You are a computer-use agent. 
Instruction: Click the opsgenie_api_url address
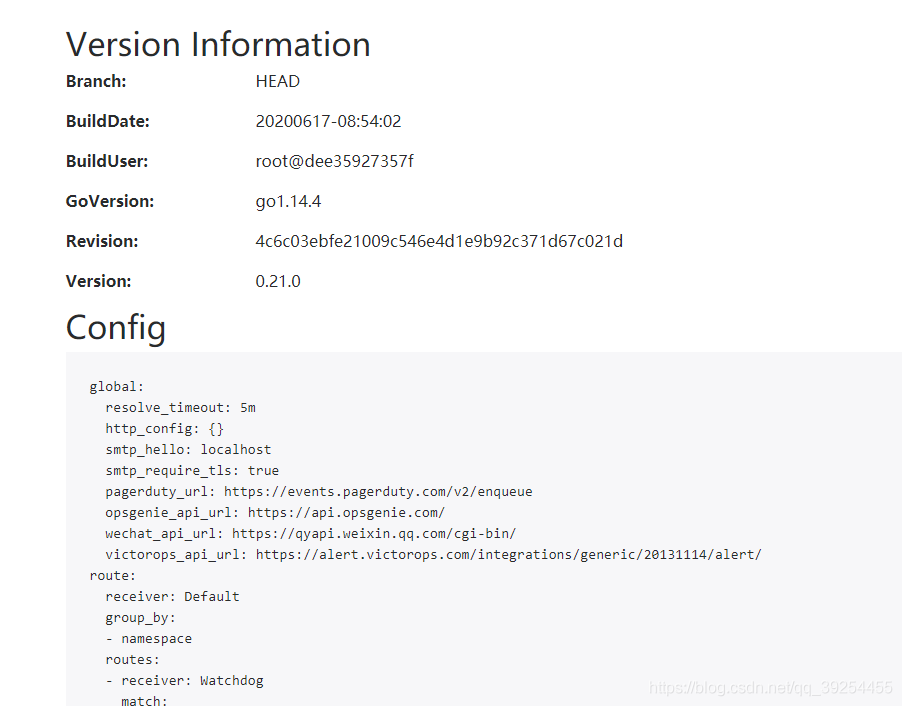click(x=346, y=513)
